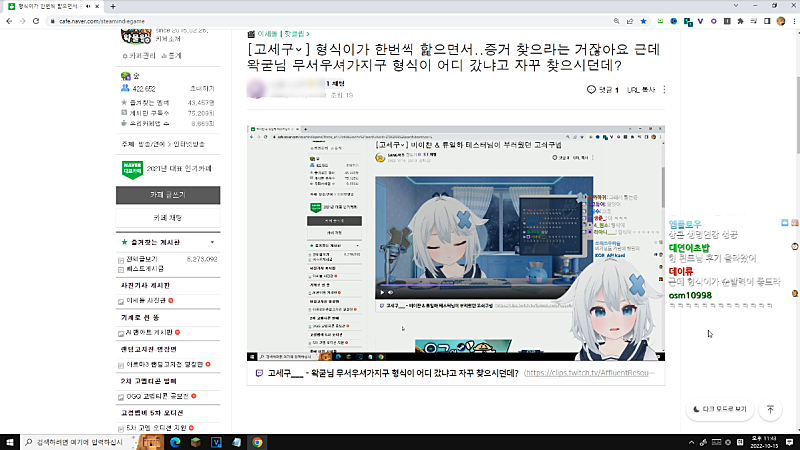Click the 통계 statistics link
The image size is (800, 450).
172,56
